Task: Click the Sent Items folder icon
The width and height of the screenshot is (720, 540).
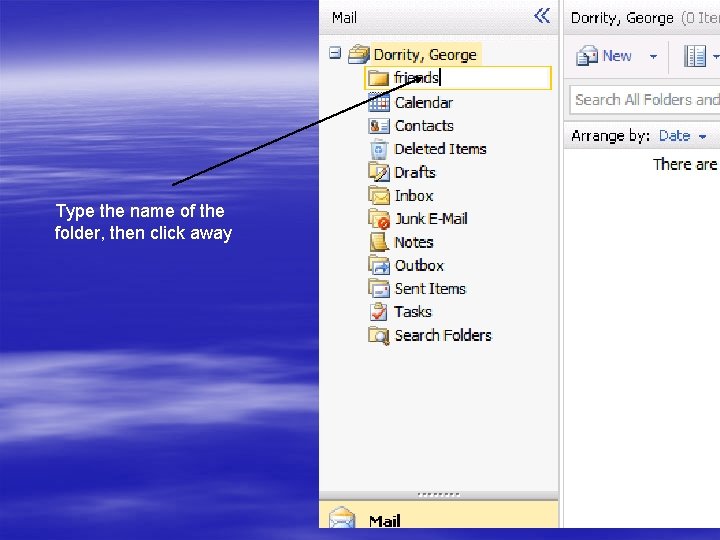Action: [x=379, y=288]
